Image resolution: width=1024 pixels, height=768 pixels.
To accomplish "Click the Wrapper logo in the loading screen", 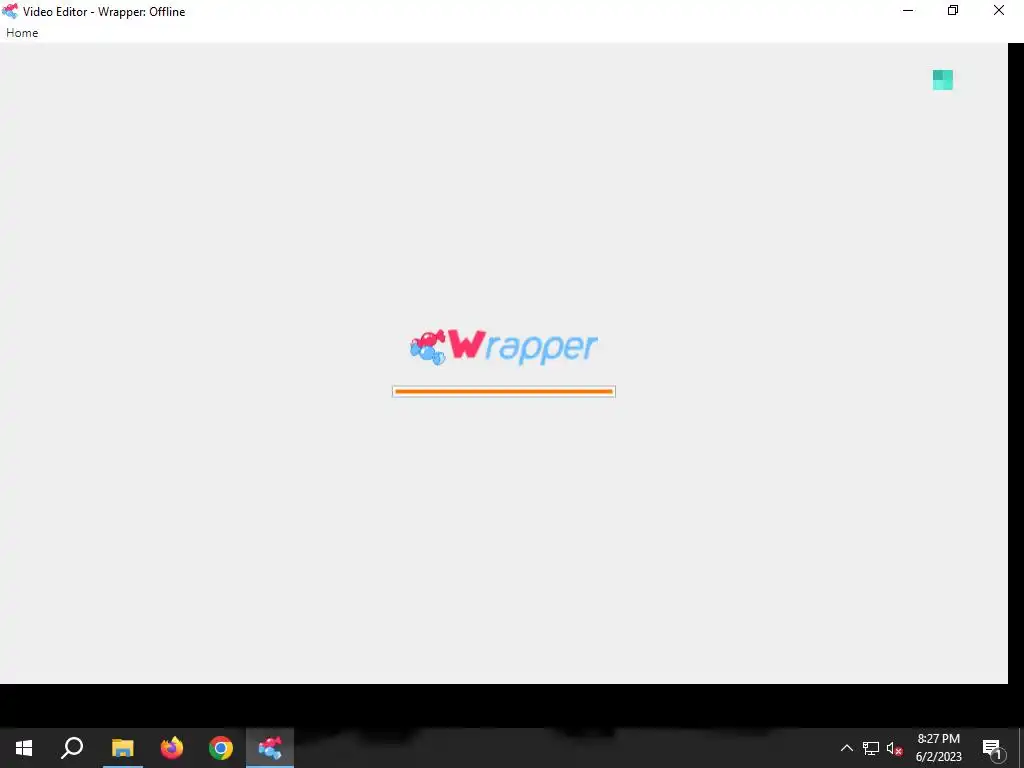I will [504, 347].
